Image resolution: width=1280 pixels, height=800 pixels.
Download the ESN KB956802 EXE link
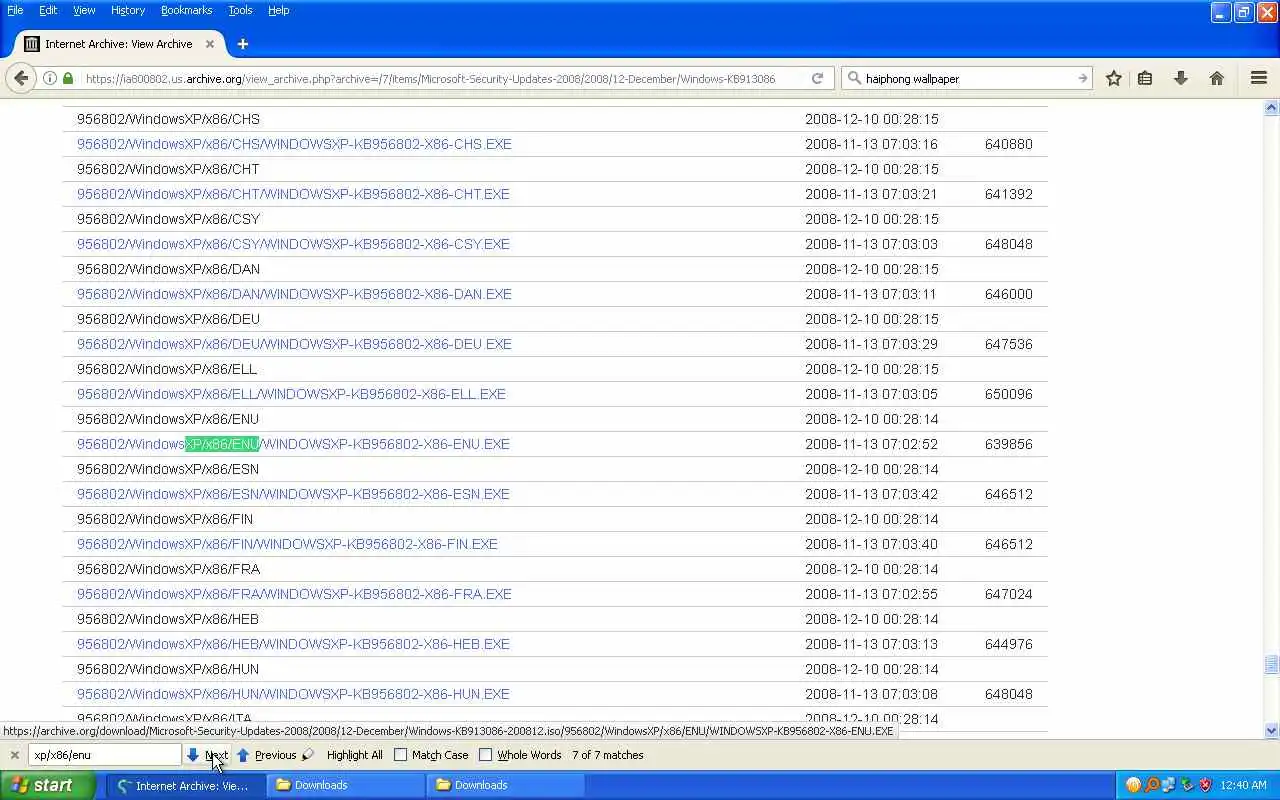tap(293, 494)
